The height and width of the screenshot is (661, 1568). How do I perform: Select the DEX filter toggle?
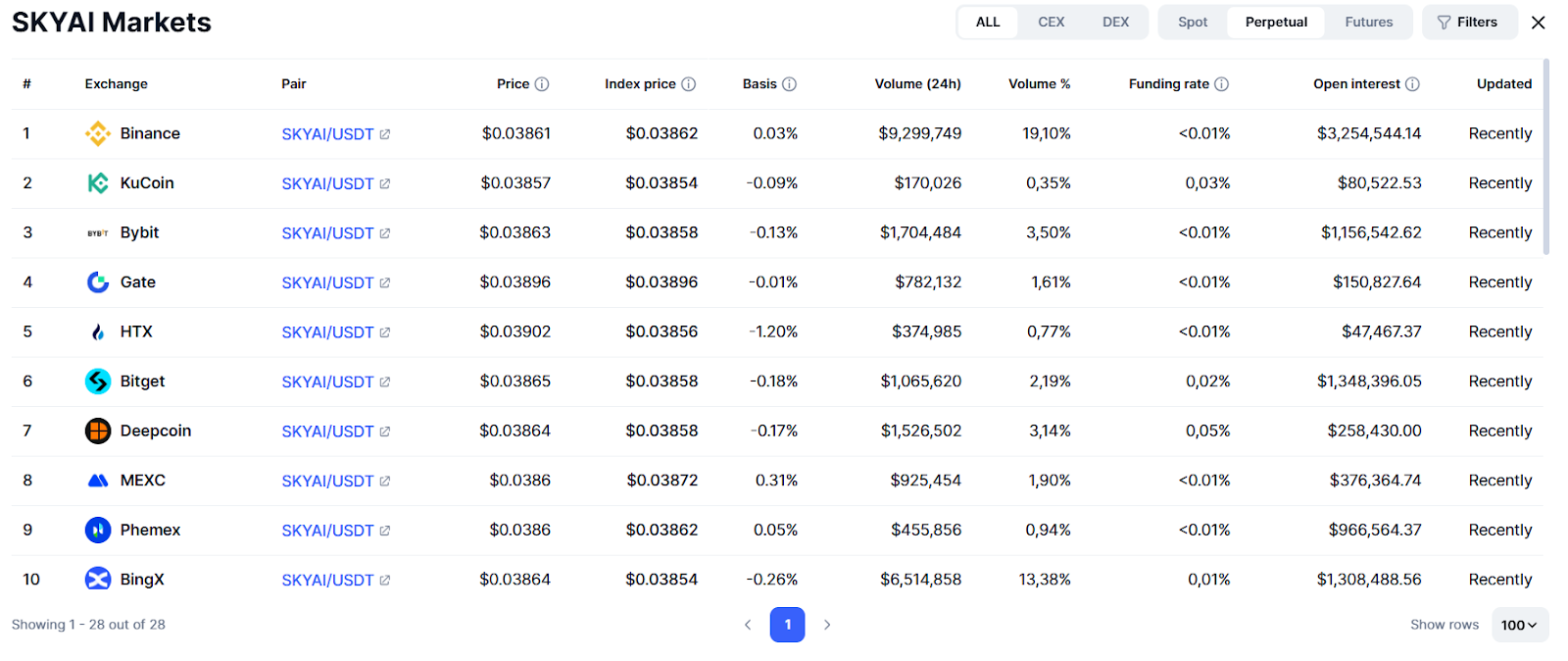tap(1115, 23)
